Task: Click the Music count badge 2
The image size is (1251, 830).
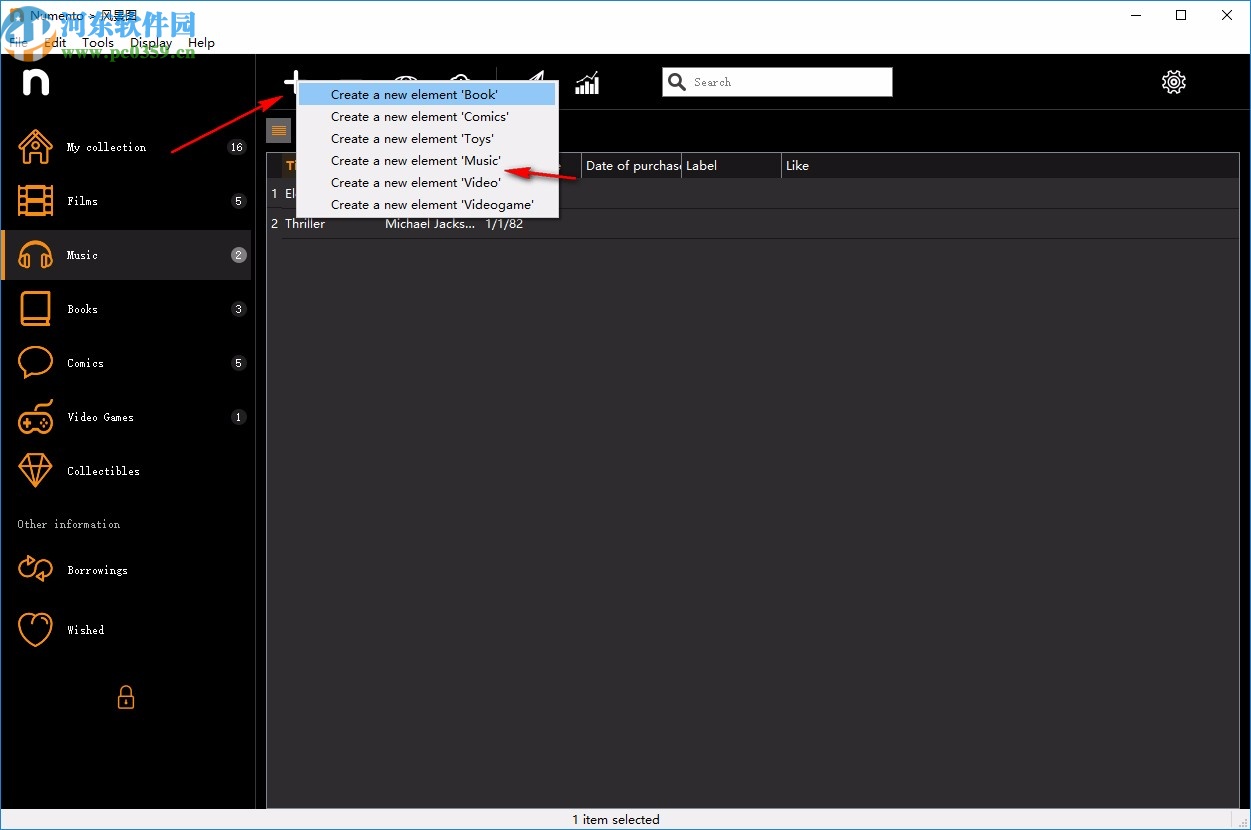Action: [238, 255]
